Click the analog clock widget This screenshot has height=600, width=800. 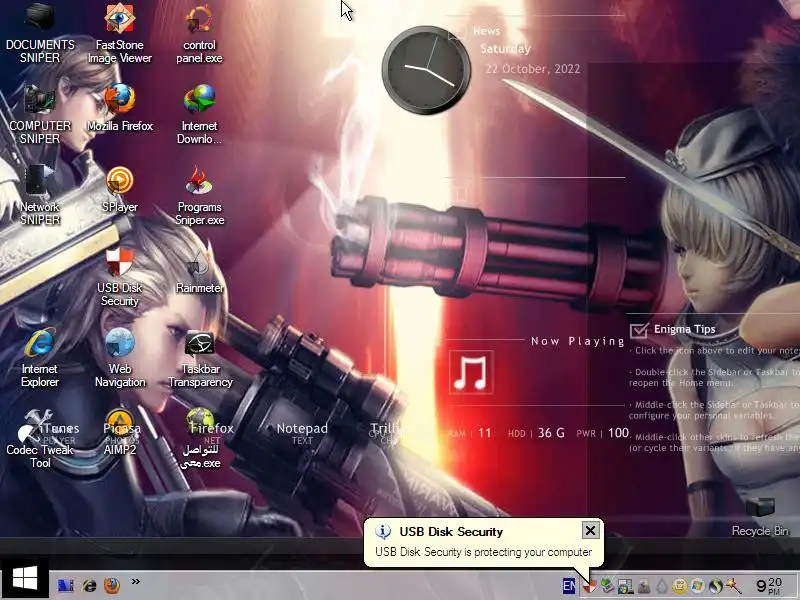(426, 70)
